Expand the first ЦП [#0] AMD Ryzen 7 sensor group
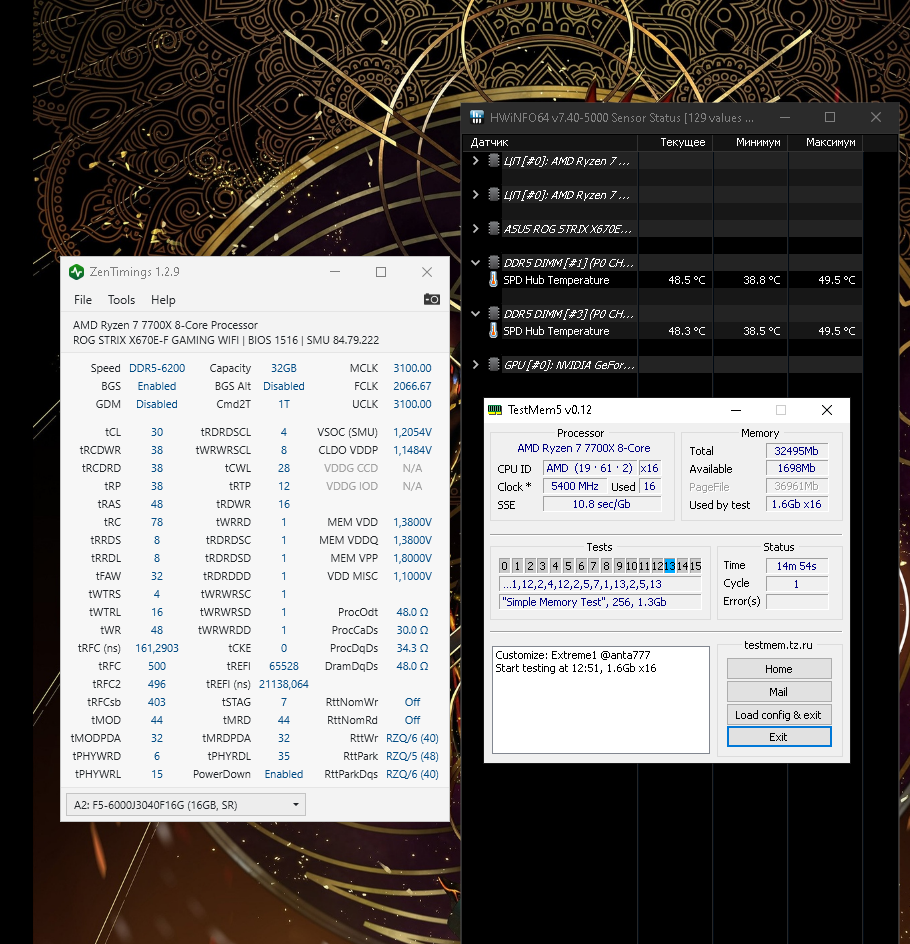 (x=475, y=161)
